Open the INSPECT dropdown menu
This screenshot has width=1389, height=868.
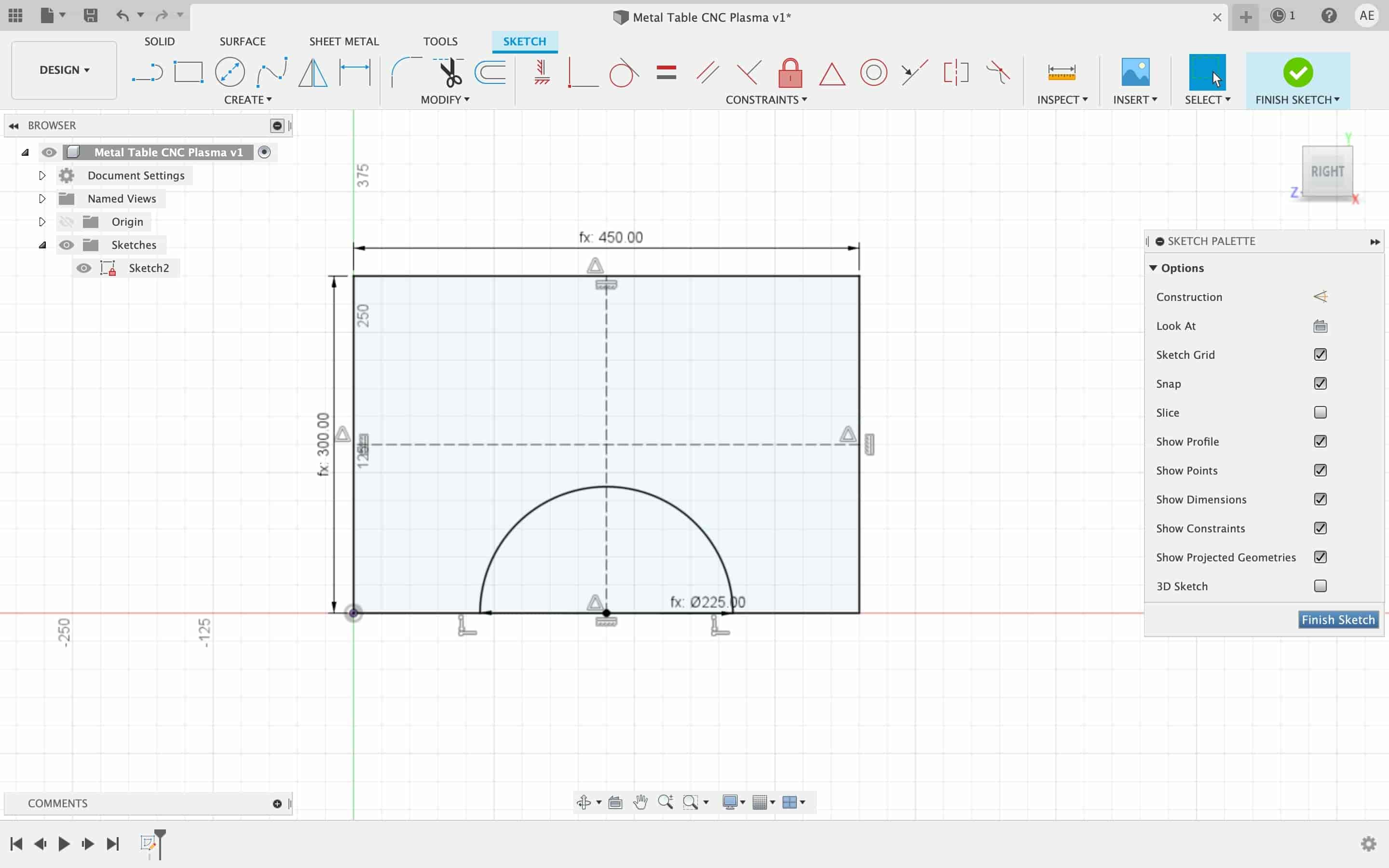(1062, 100)
